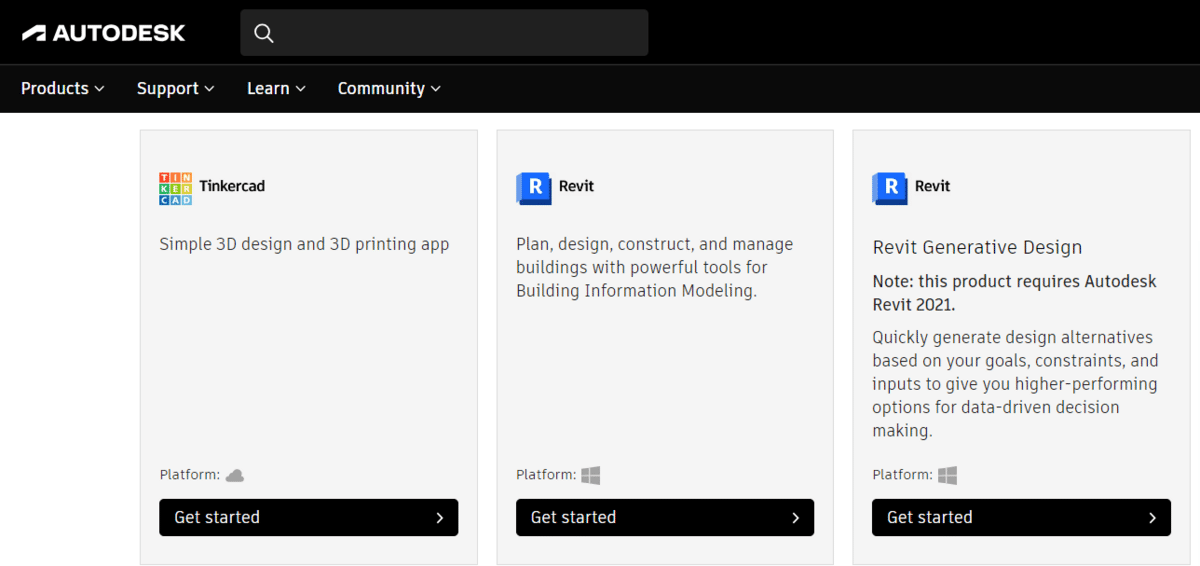
Task: Click the cloud platform icon on the Tinkercad card
Action: pyautogui.click(x=235, y=475)
